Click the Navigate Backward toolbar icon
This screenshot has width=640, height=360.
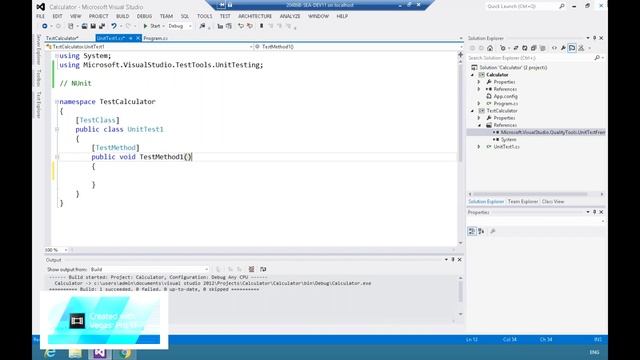(44, 26)
